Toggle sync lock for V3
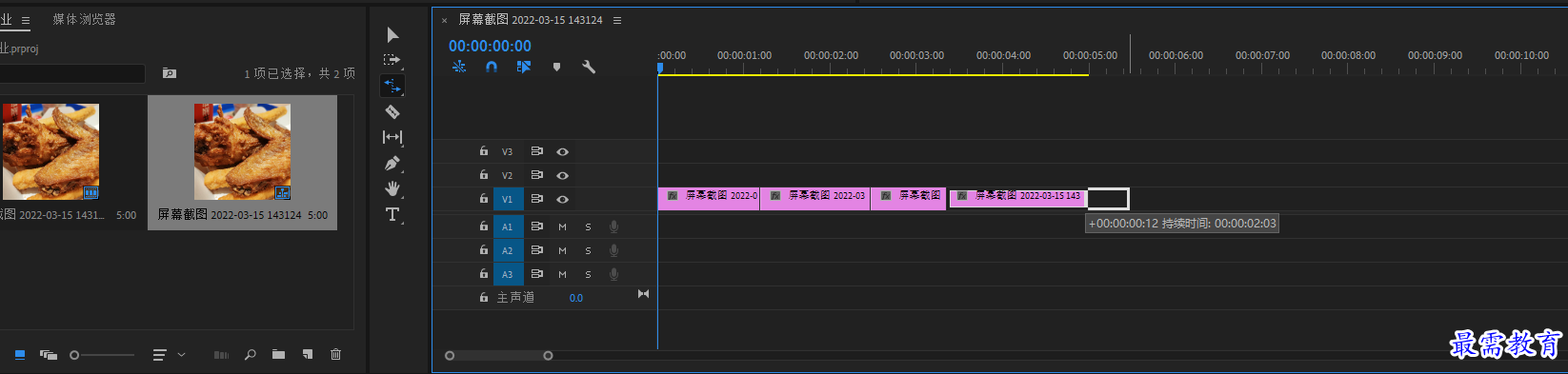This screenshot has width=1568, height=374. [x=537, y=151]
